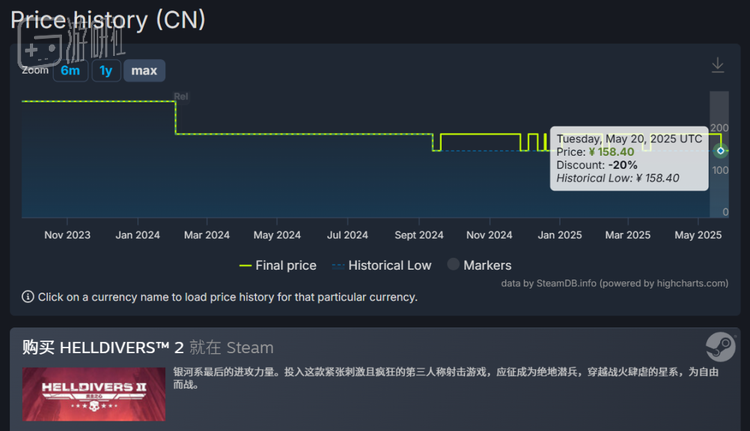This screenshot has width=750, height=431.
Task: Click the Nov 2024 x-axis label
Action: [x=489, y=235]
